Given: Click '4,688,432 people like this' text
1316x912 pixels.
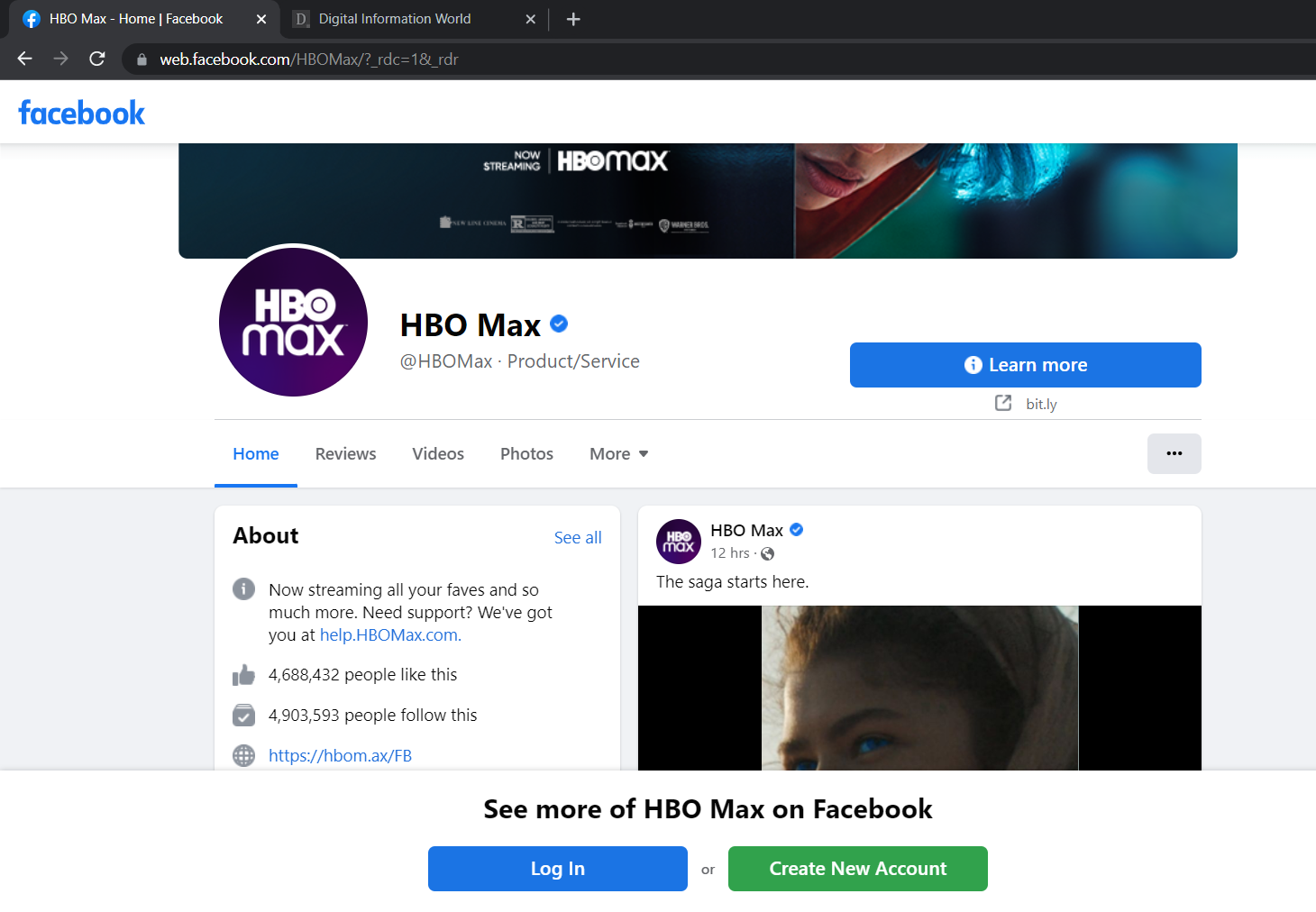Looking at the screenshot, I should pos(362,675).
